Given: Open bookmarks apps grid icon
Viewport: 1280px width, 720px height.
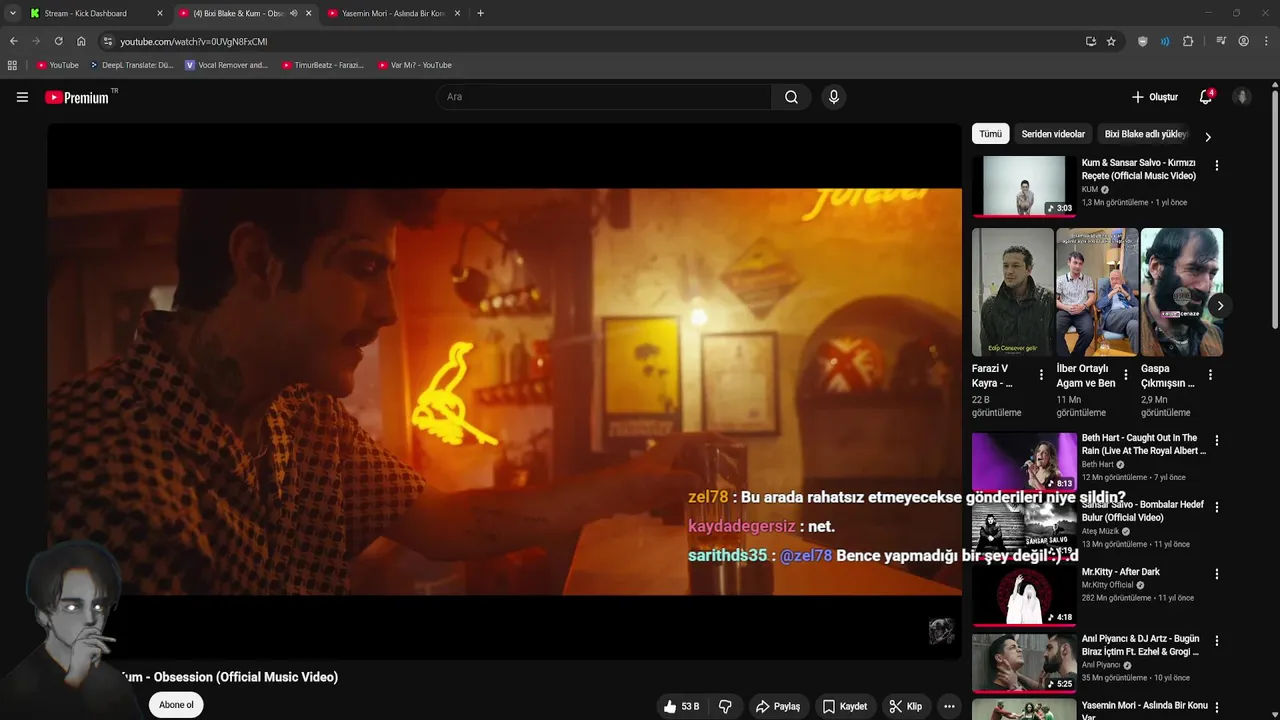Looking at the screenshot, I should (12, 65).
